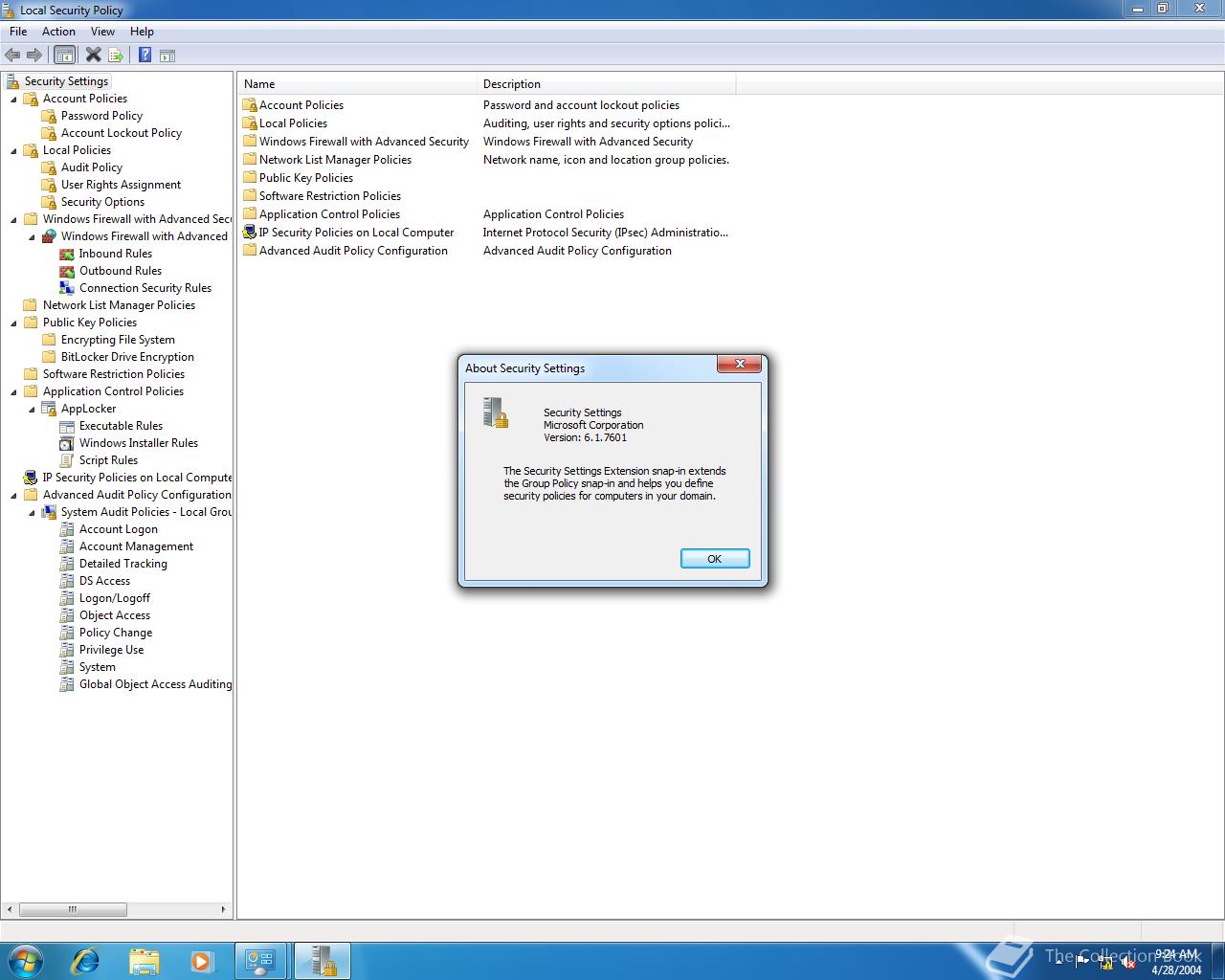
Task: Click the Account Logon audit icon
Action: (67, 529)
